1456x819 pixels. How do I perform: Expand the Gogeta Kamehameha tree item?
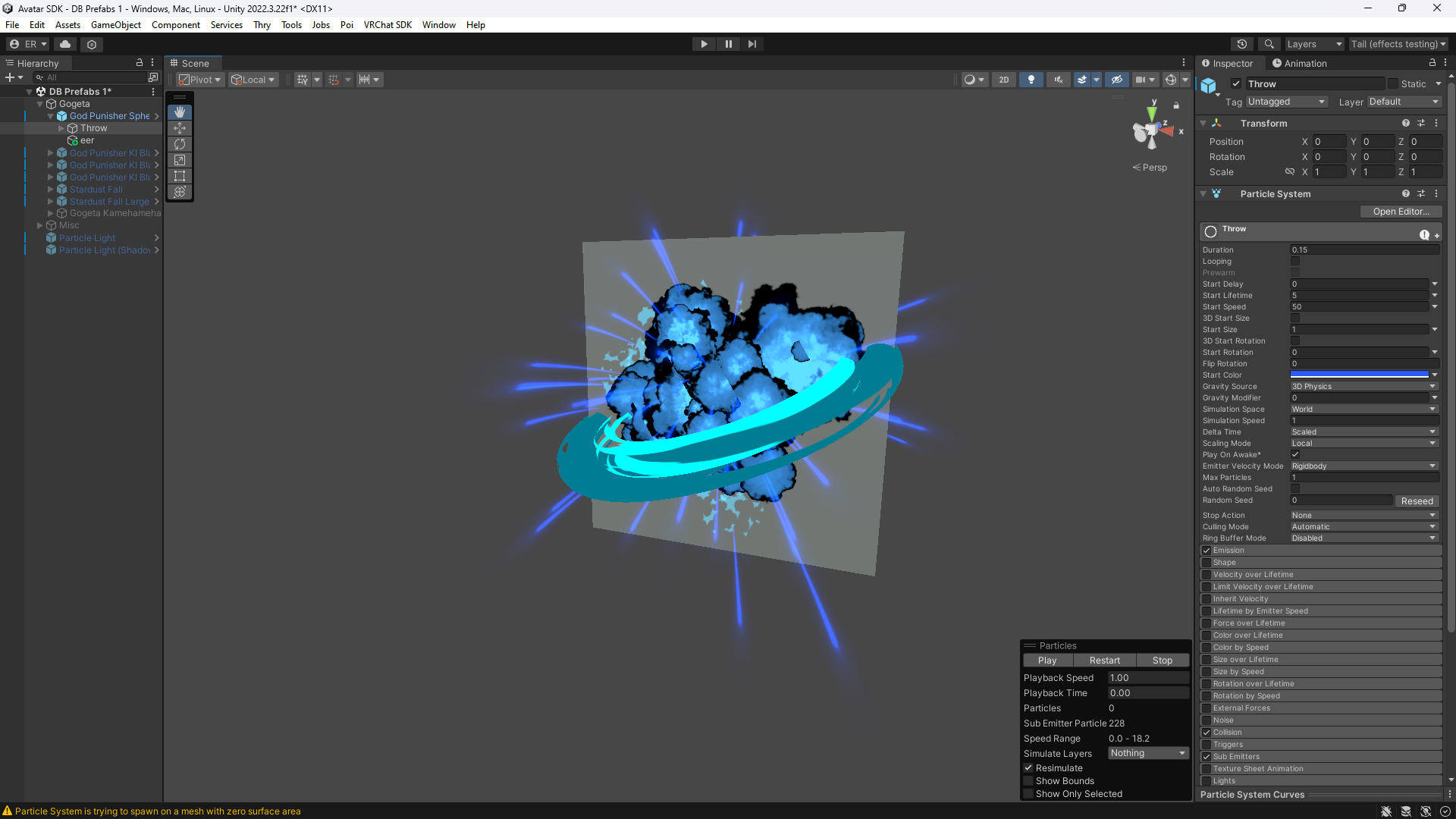tap(51, 213)
